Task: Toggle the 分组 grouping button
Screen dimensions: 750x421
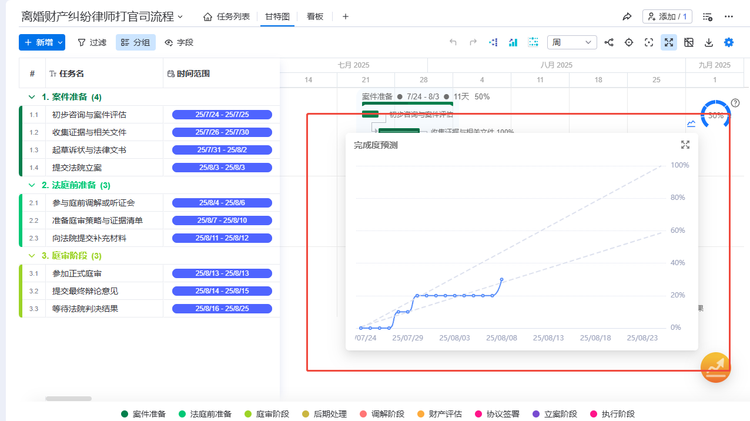Action: coord(135,43)
